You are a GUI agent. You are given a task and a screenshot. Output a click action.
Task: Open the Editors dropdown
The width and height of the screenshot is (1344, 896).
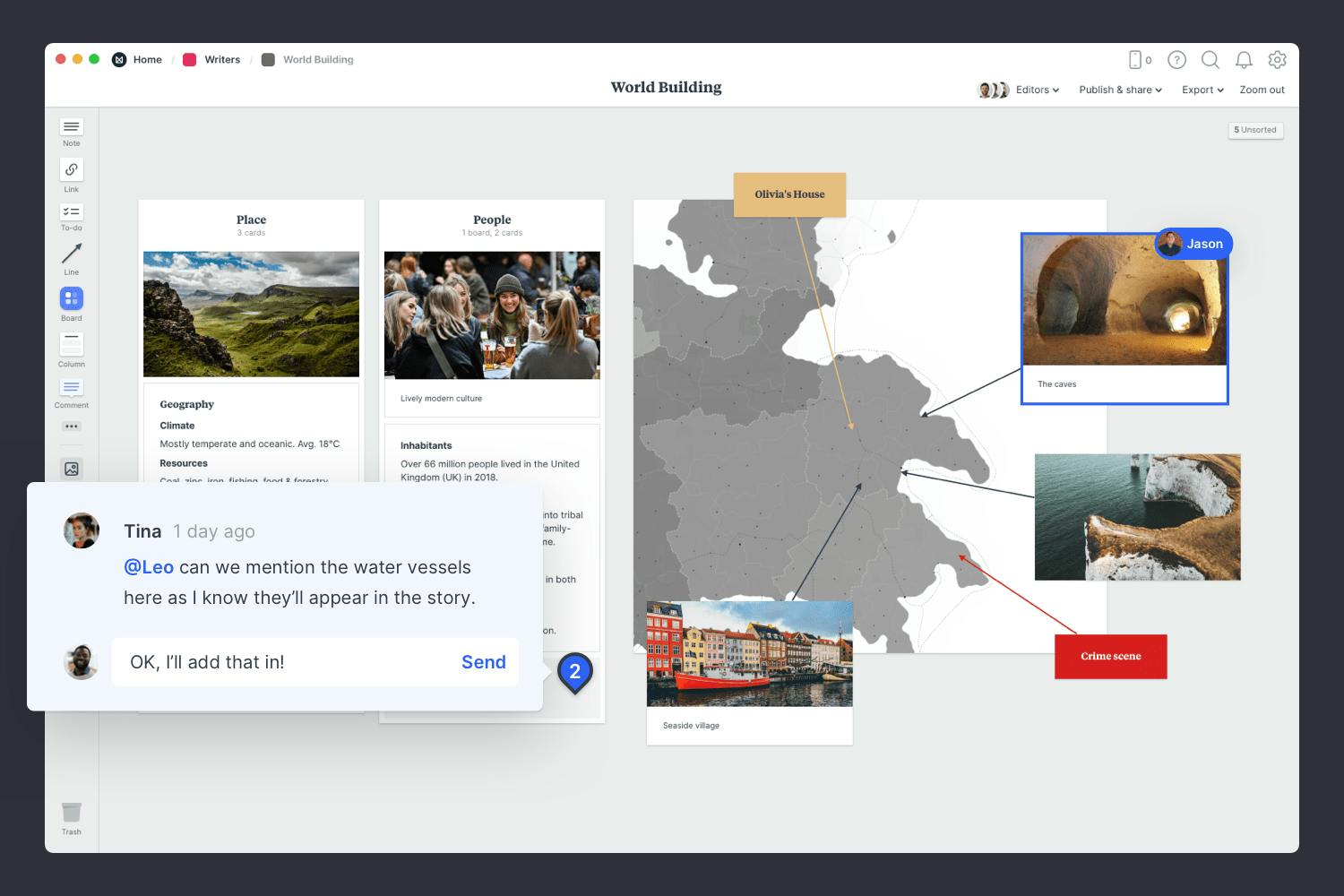1037,90
